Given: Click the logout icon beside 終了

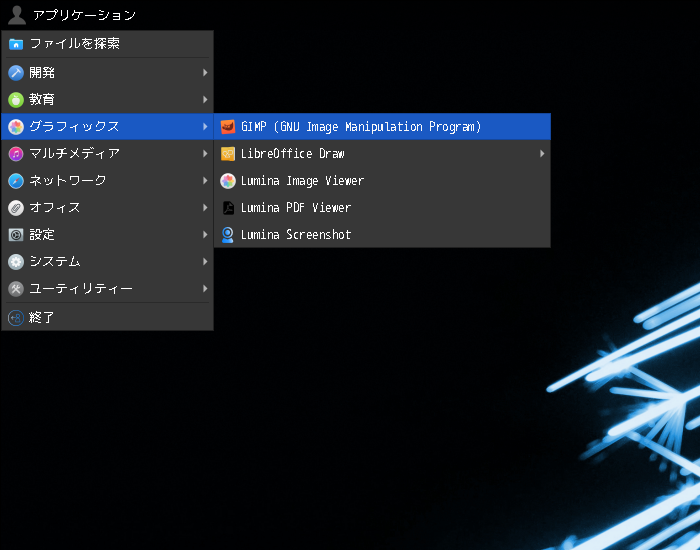Looking at the screenshot, I should (x=16, y=318).
